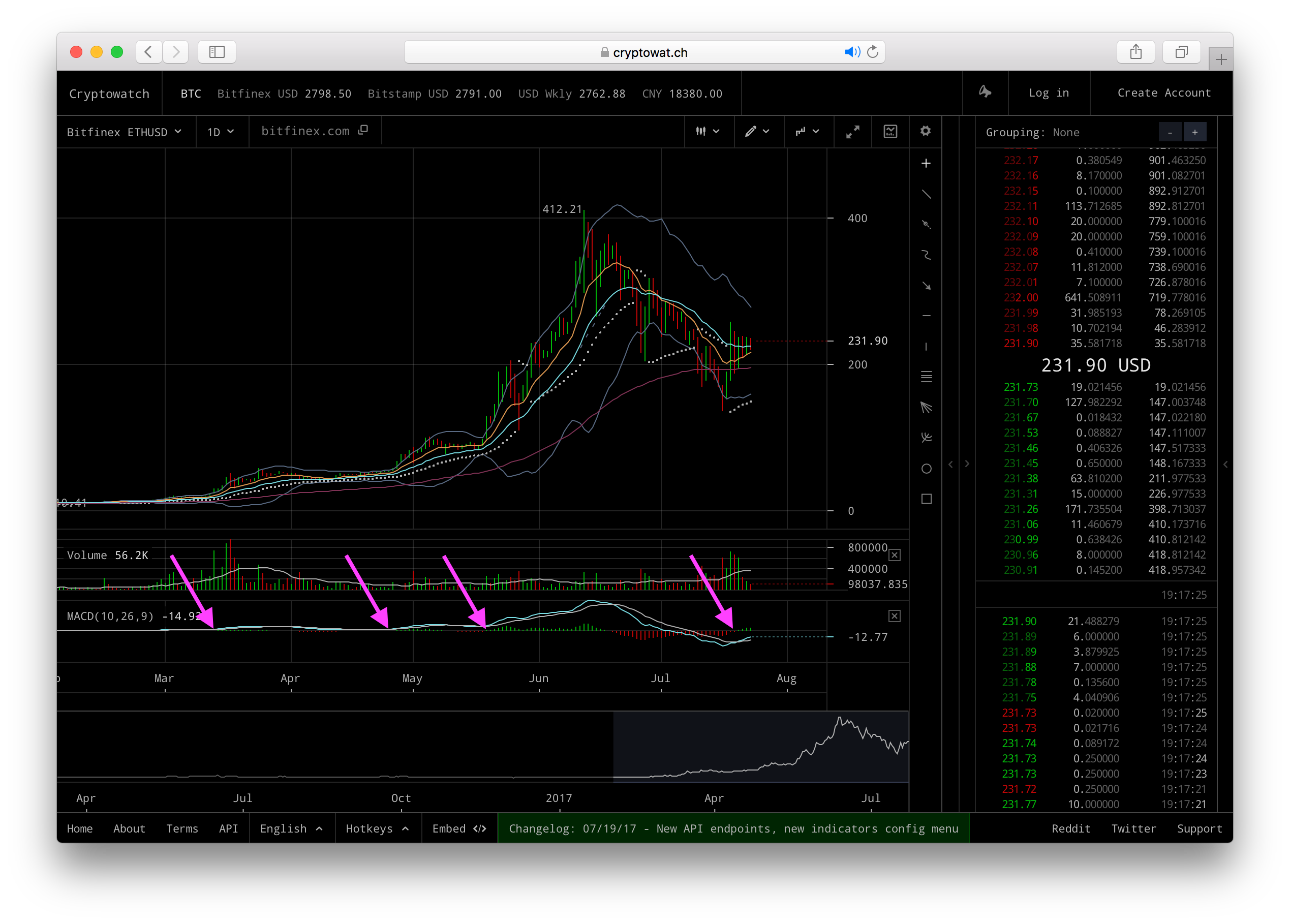This screenshot has height=924, width=1290.
Task: Click the Cryptowatch logo link
Action: click(x=109, y=93)
